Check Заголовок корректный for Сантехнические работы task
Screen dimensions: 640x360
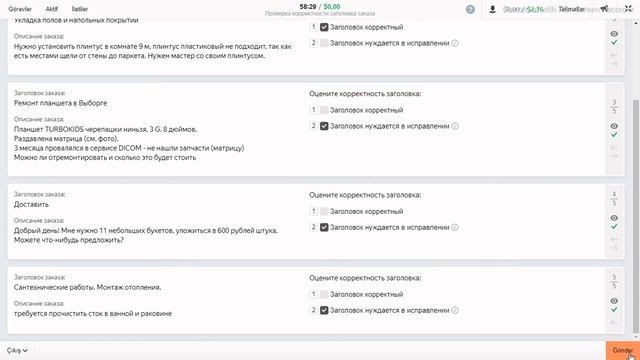point(324,294)
